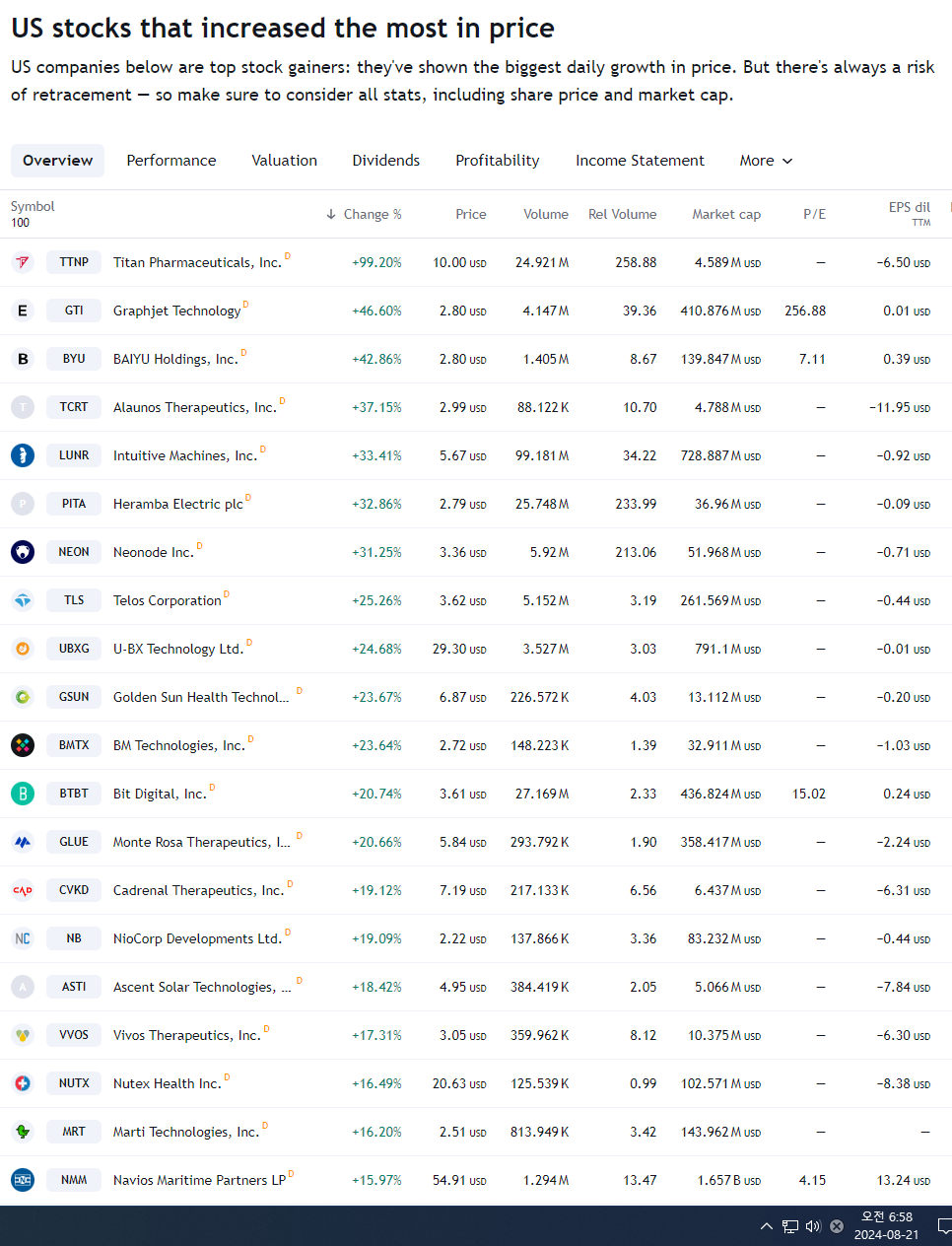The image size is (952, 1246).
Task: Click the volume speaker icon in taskbar
Action: (813, 1226)
